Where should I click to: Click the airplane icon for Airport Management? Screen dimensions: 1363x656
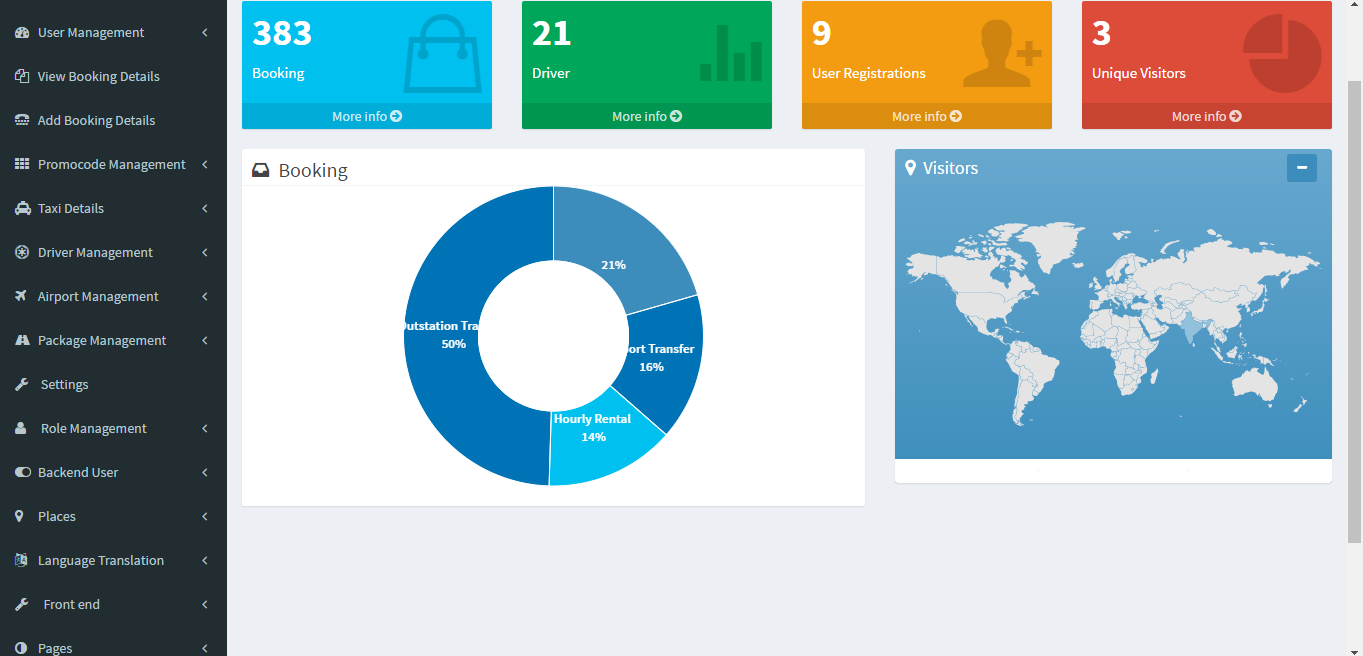22,296
